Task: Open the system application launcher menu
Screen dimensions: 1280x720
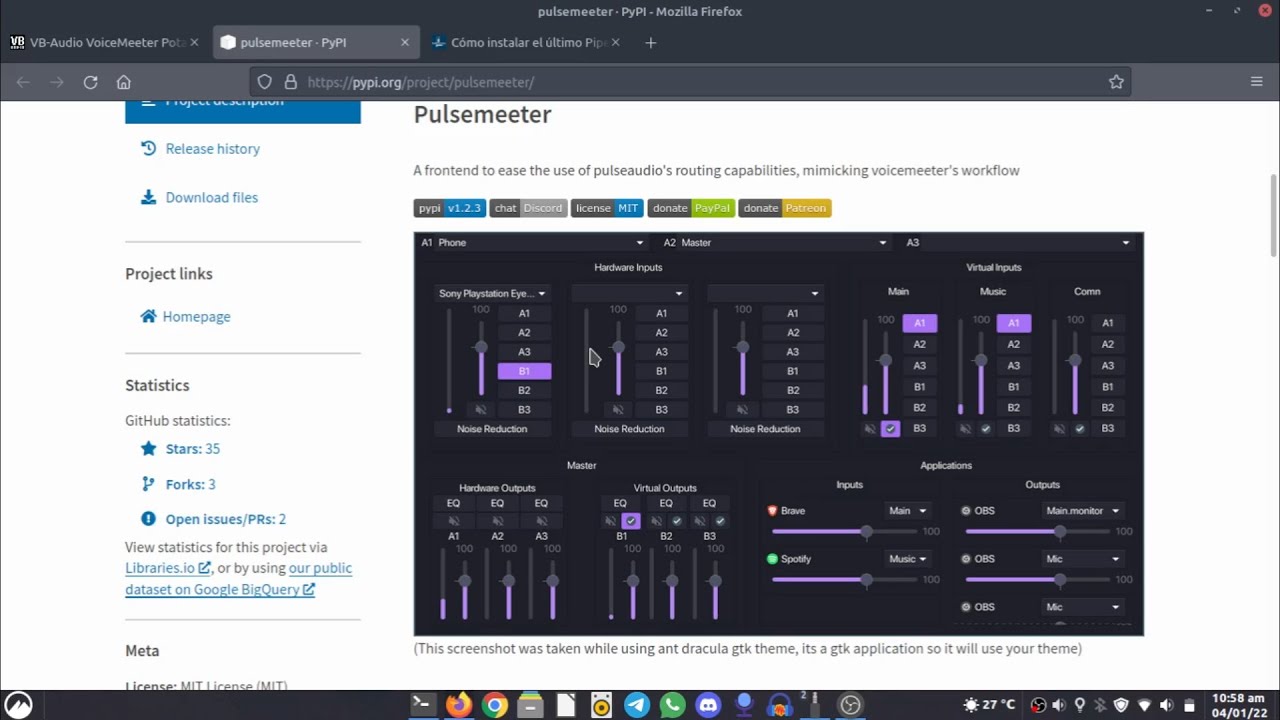Action: coord(18,704)
